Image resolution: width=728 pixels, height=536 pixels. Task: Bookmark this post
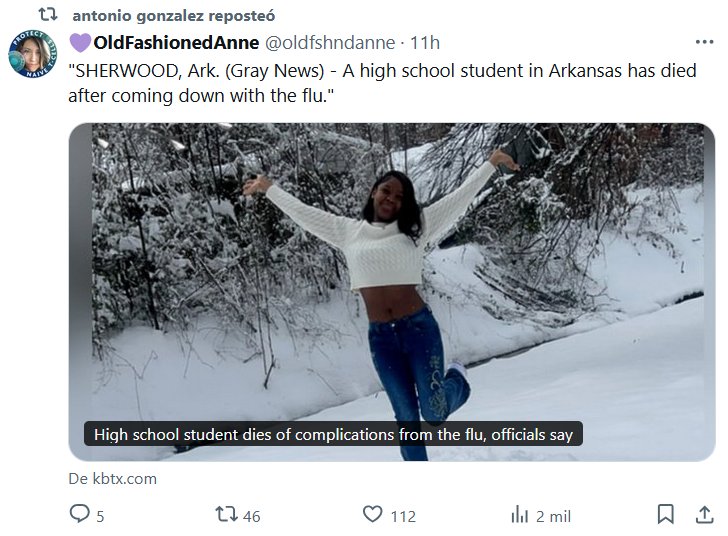click(665, 515)
